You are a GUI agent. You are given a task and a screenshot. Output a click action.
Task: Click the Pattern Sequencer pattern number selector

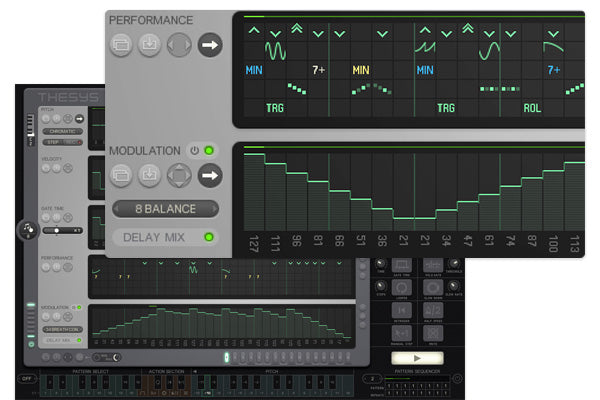372,379
